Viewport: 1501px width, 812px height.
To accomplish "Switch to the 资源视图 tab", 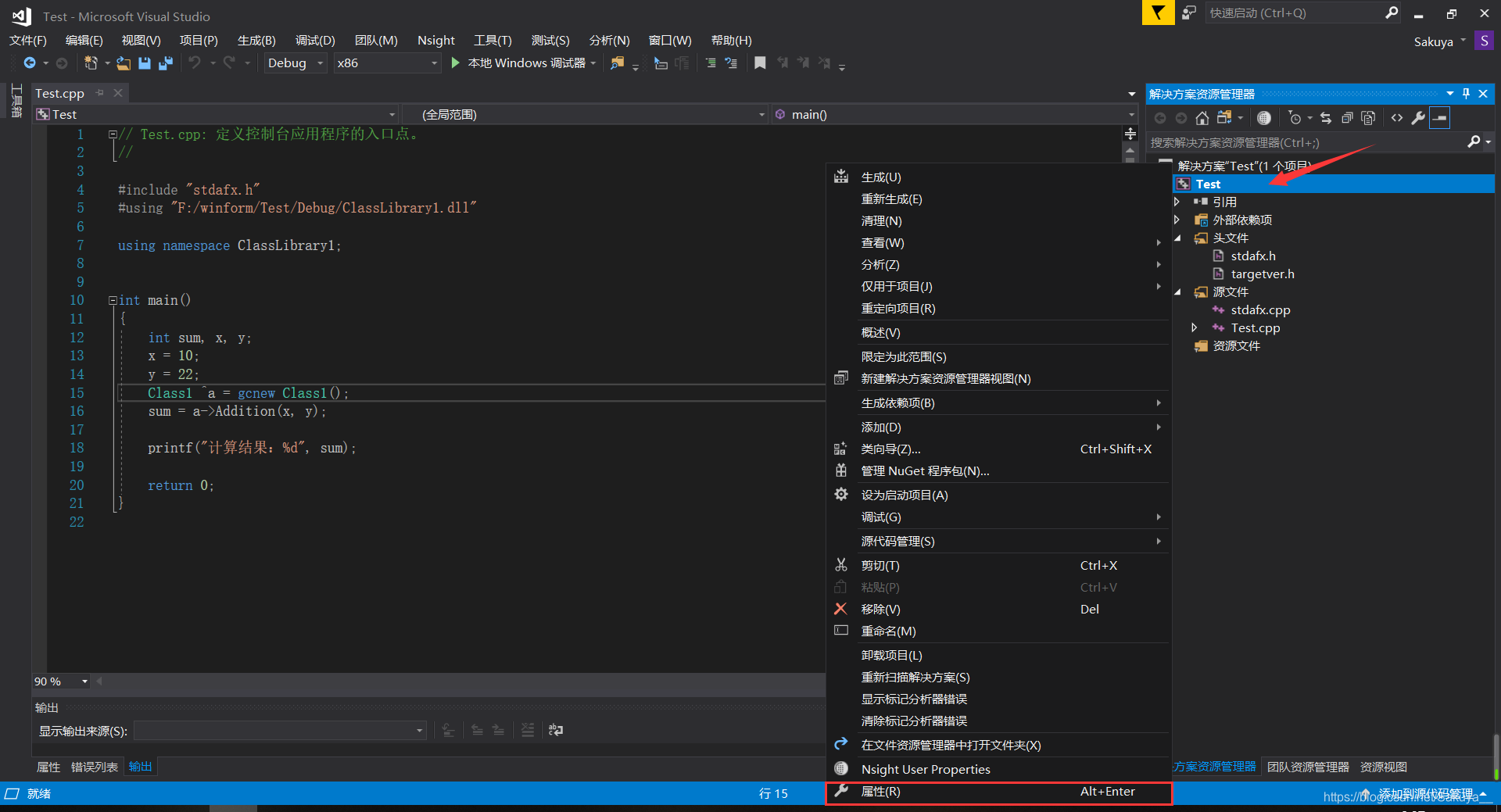I will (x=1383, y=767).
